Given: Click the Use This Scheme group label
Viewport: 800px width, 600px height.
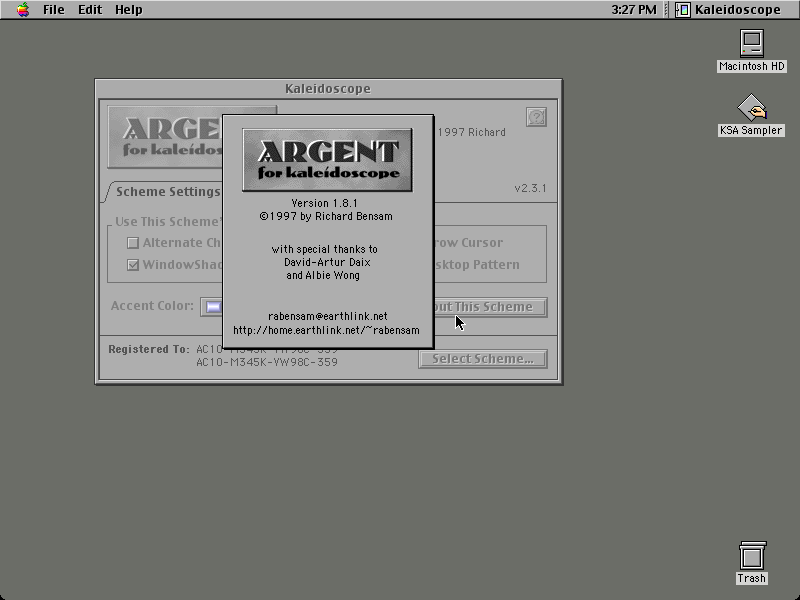Looking at the screenshot, I should 167,222.
